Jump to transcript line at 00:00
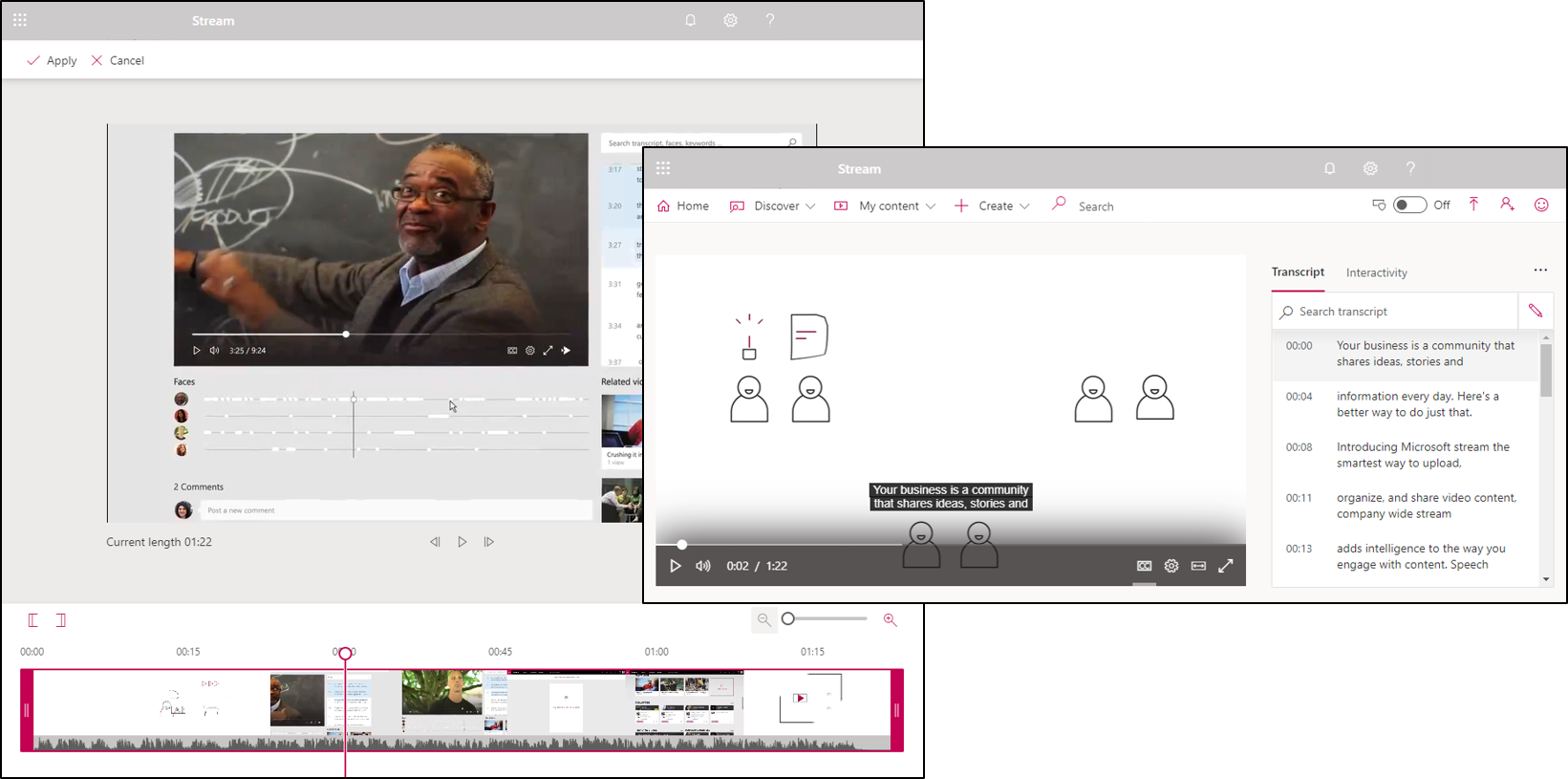This screenshot has width=1568, height=779. (x=1406, y=354)
